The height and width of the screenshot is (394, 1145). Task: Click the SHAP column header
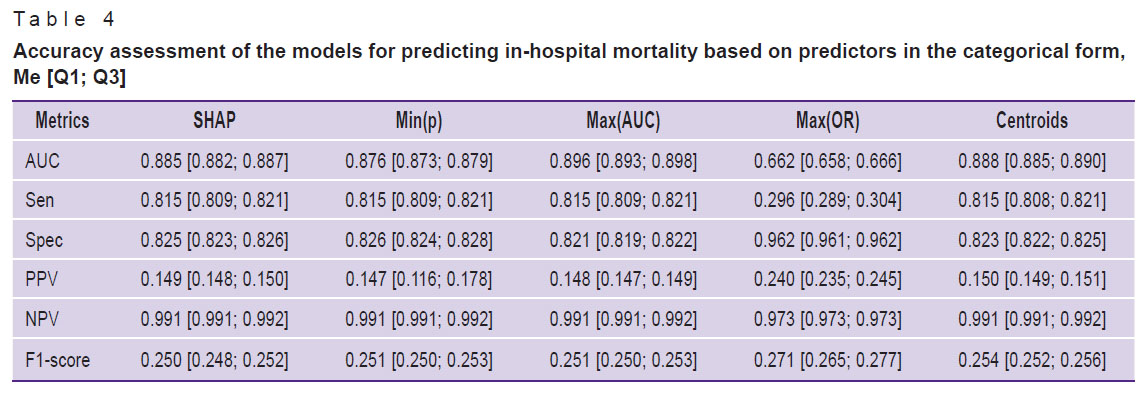click(x=214, y=121)
